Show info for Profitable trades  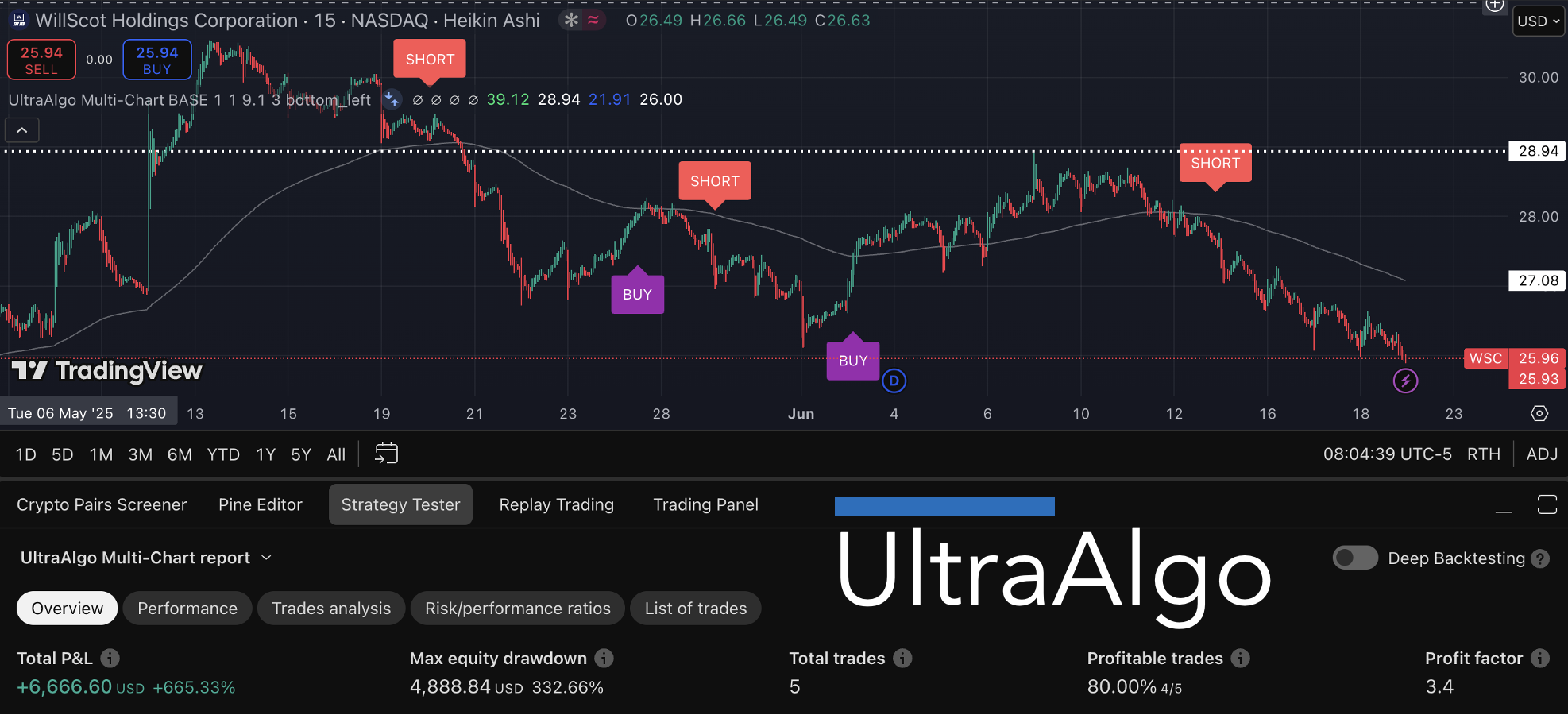[1241, 658]
